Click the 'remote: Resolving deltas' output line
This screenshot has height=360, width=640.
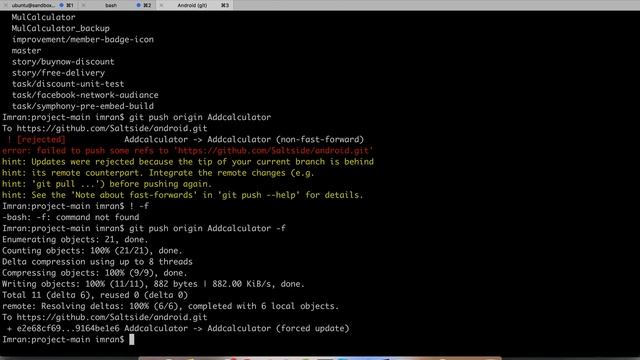tap(170, 306)
